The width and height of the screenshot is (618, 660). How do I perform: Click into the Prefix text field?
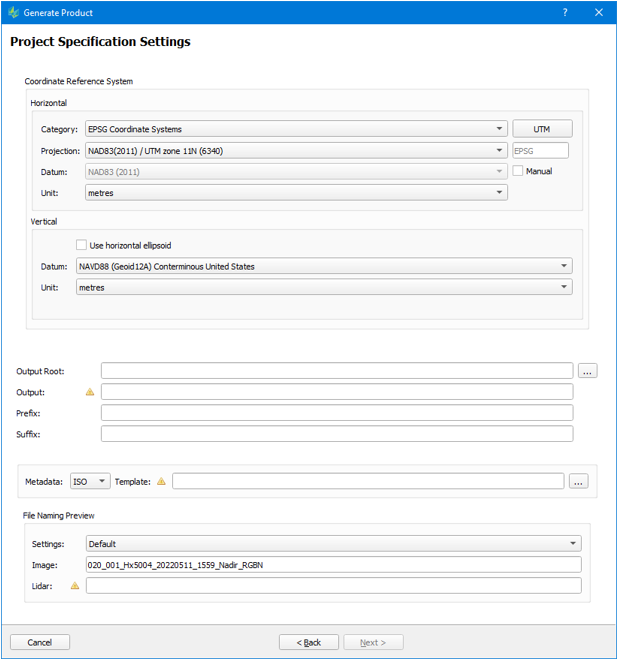pyautogui.click(x=337, y=413)
